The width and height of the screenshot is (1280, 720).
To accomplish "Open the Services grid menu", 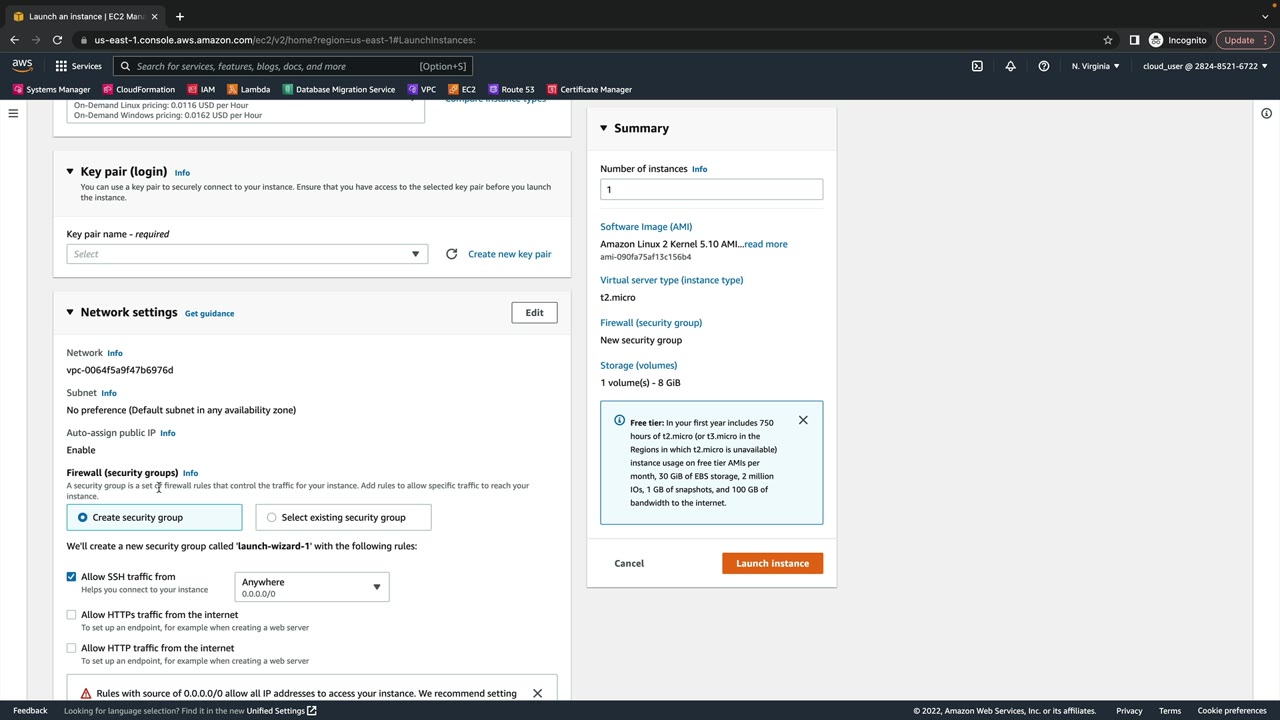I will click(x=78, y=66).
